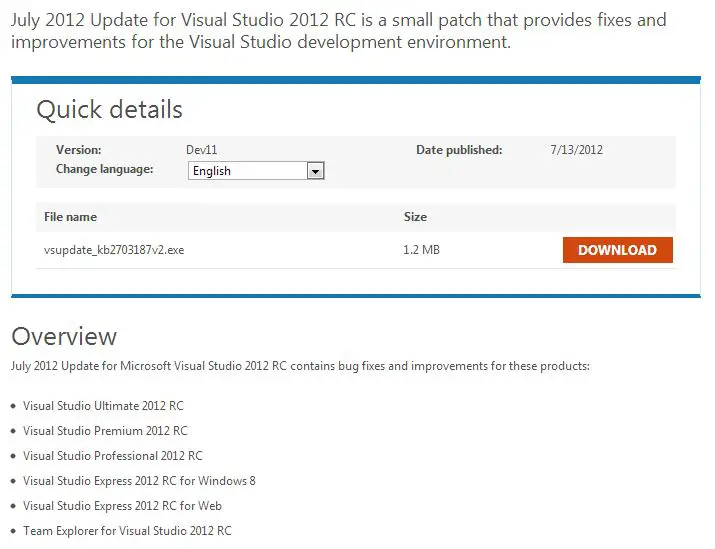Click the Version: label
Image resolution: width=715 pixels, height=549 pixels.
78,150
